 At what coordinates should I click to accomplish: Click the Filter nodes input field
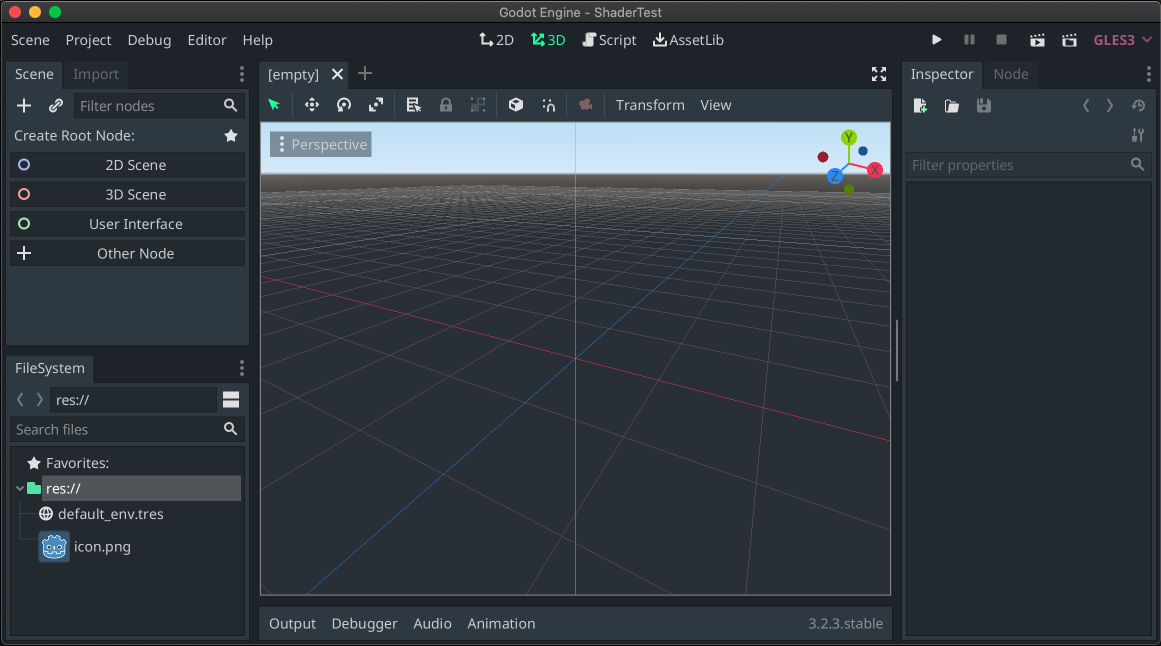[x=158, y=106]
